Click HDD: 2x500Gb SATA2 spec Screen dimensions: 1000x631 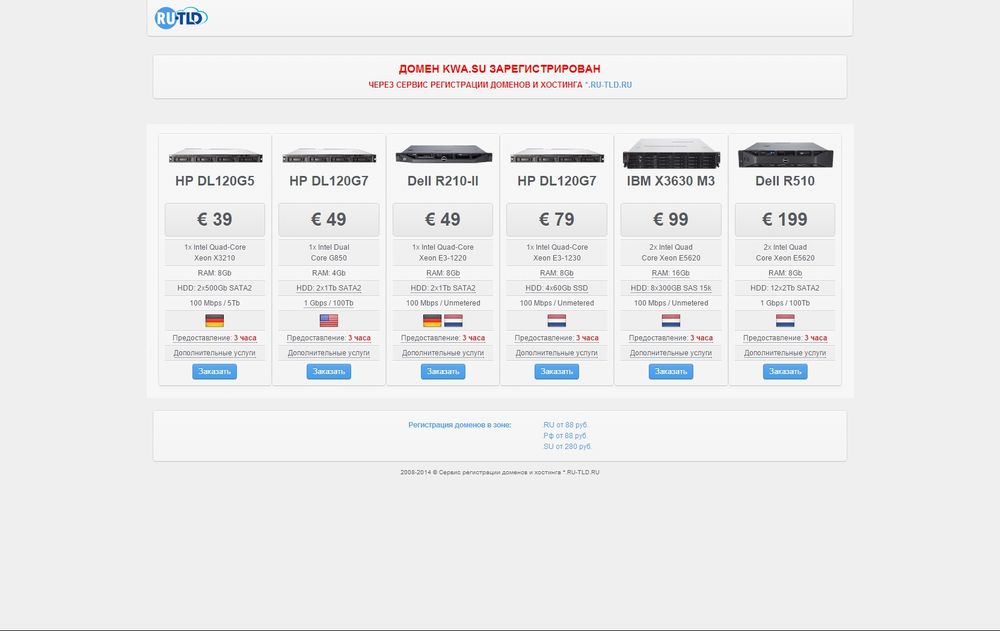pos(214,288)
